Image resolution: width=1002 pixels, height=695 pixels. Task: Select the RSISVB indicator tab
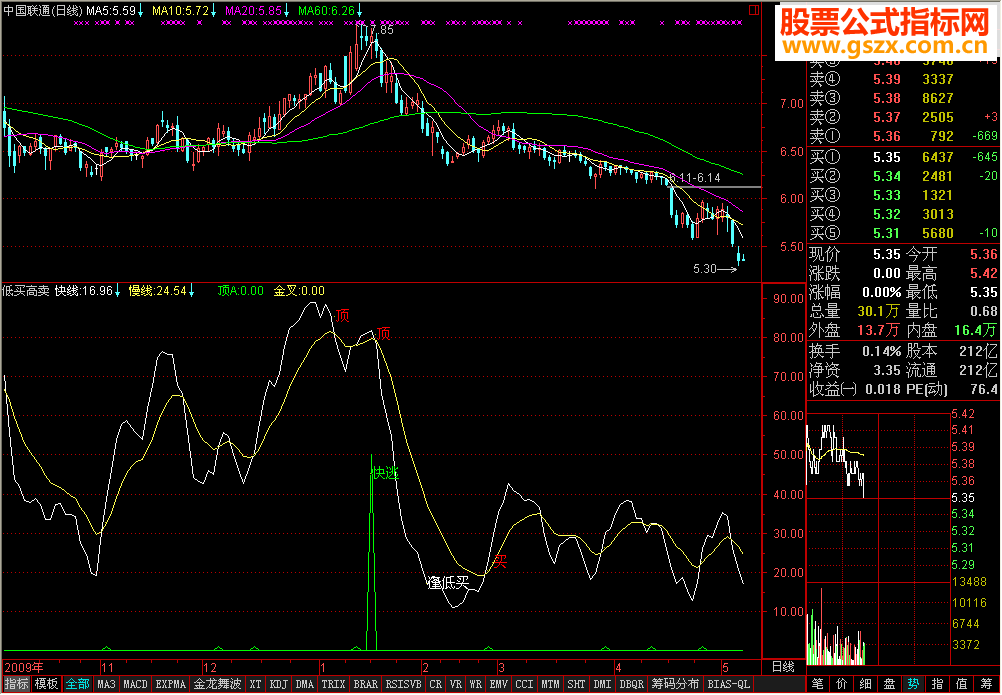[404, 684]
